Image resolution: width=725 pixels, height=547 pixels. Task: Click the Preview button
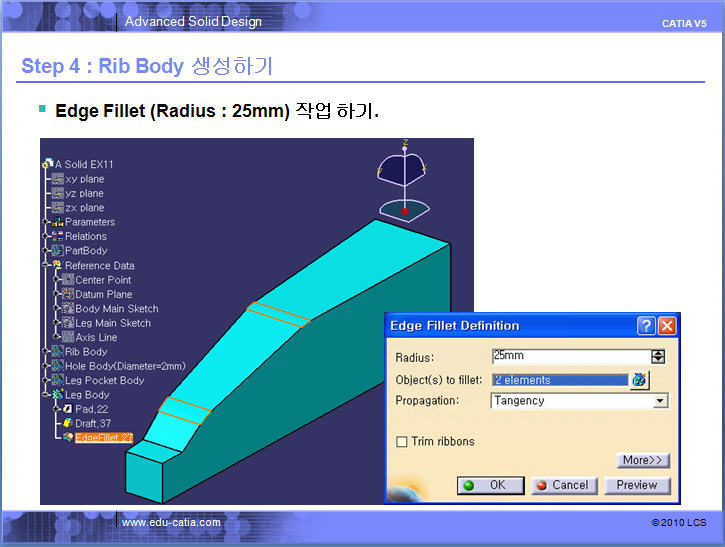pos(636,485)
